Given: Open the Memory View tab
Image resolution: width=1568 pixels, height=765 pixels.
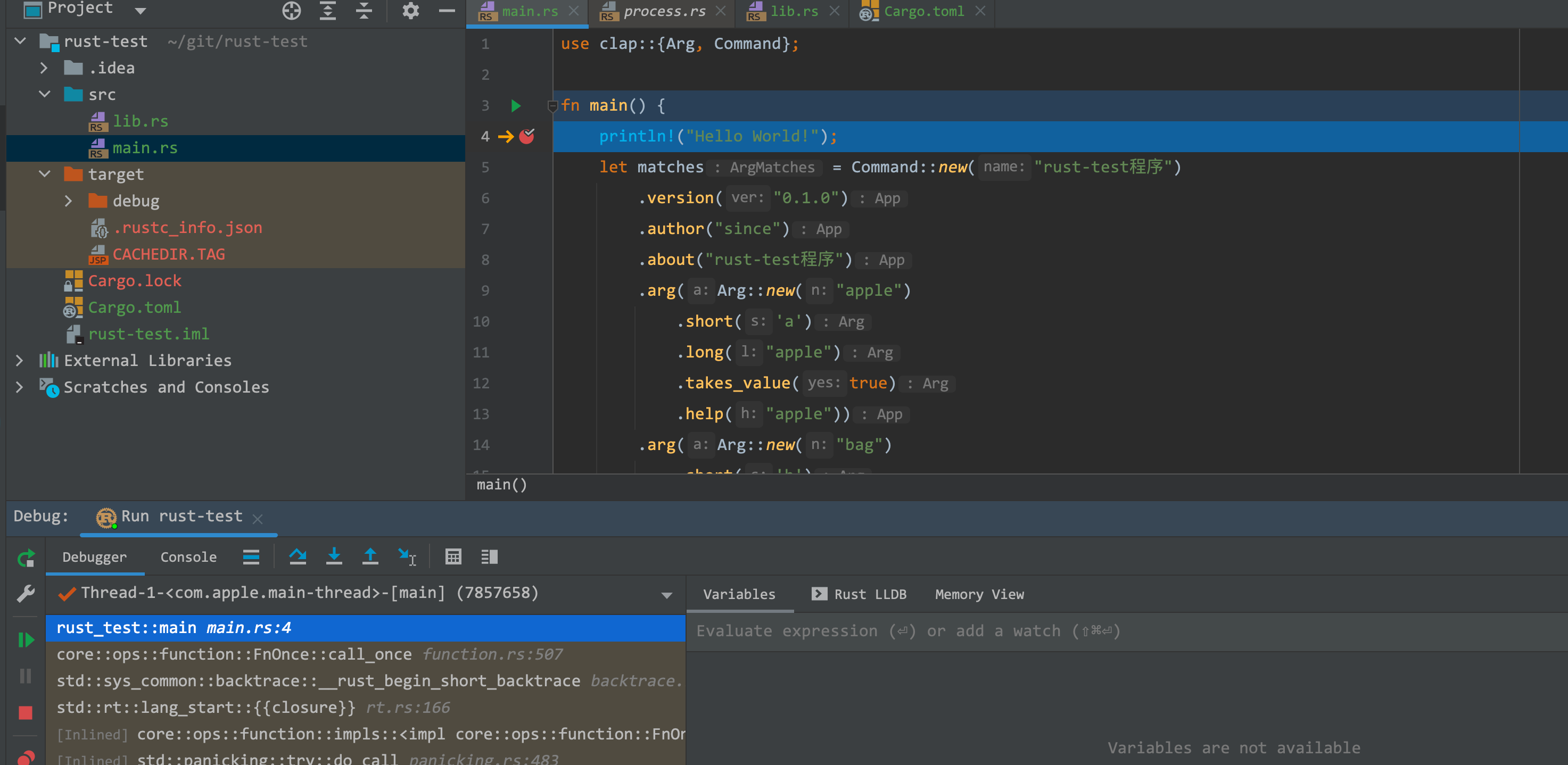Looking at the screenshot, I should point(979,594).
